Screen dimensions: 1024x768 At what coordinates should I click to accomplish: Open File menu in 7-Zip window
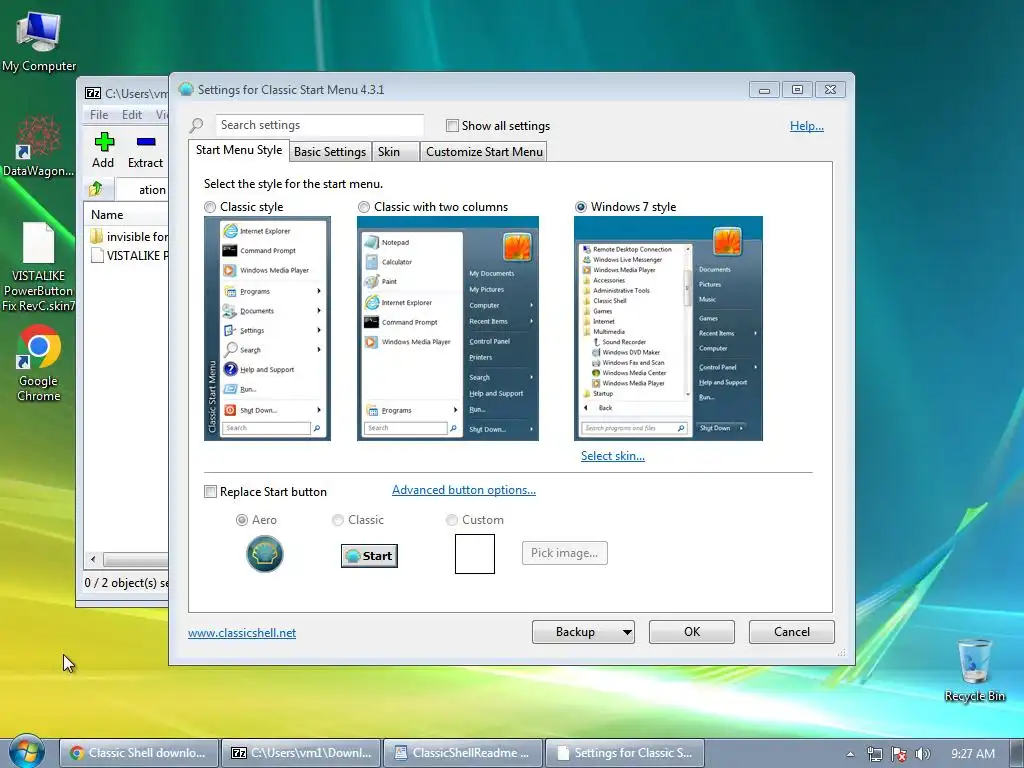click(x=99, y=114)
